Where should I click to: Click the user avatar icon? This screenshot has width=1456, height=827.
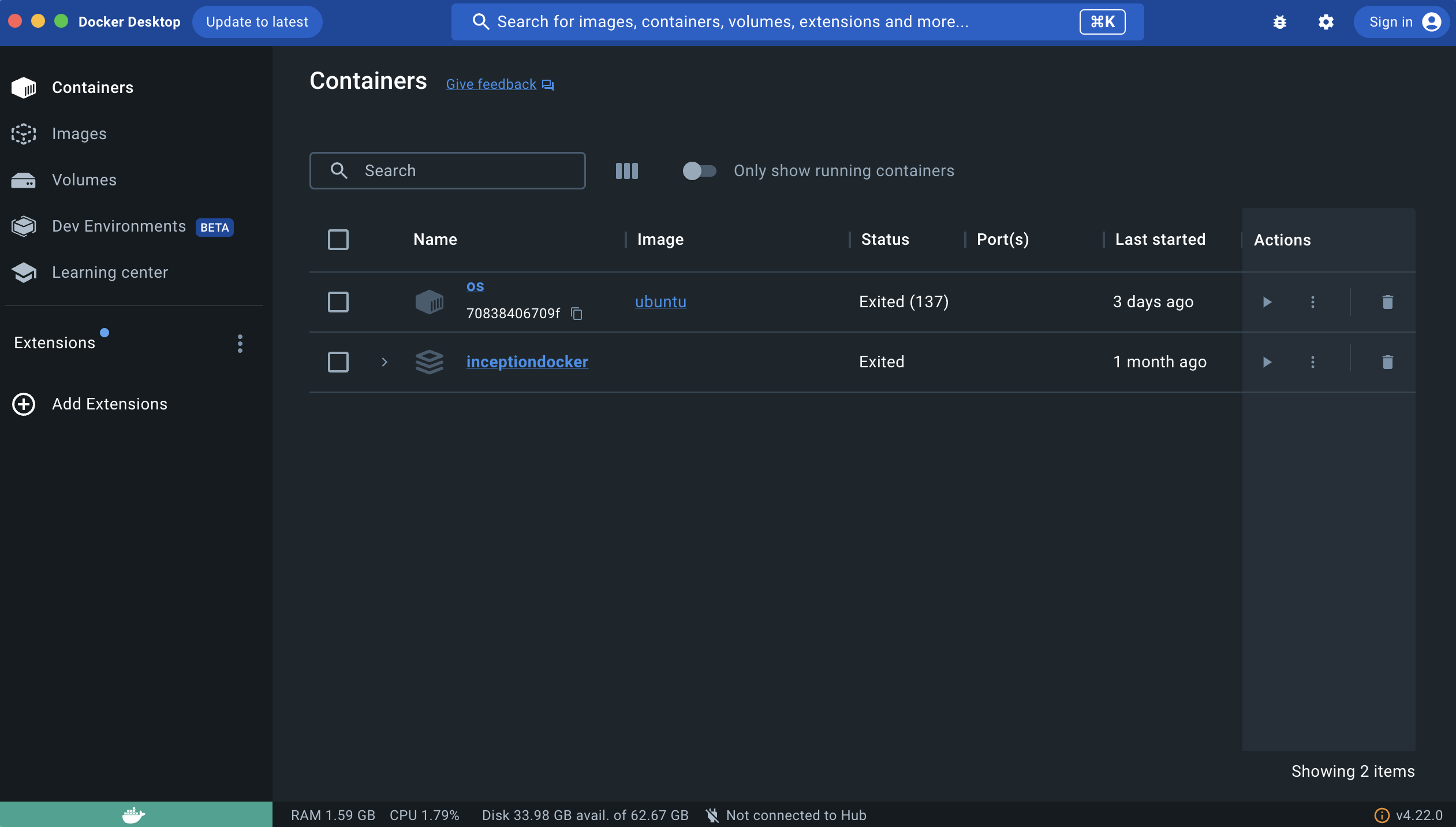(1432, 22)
